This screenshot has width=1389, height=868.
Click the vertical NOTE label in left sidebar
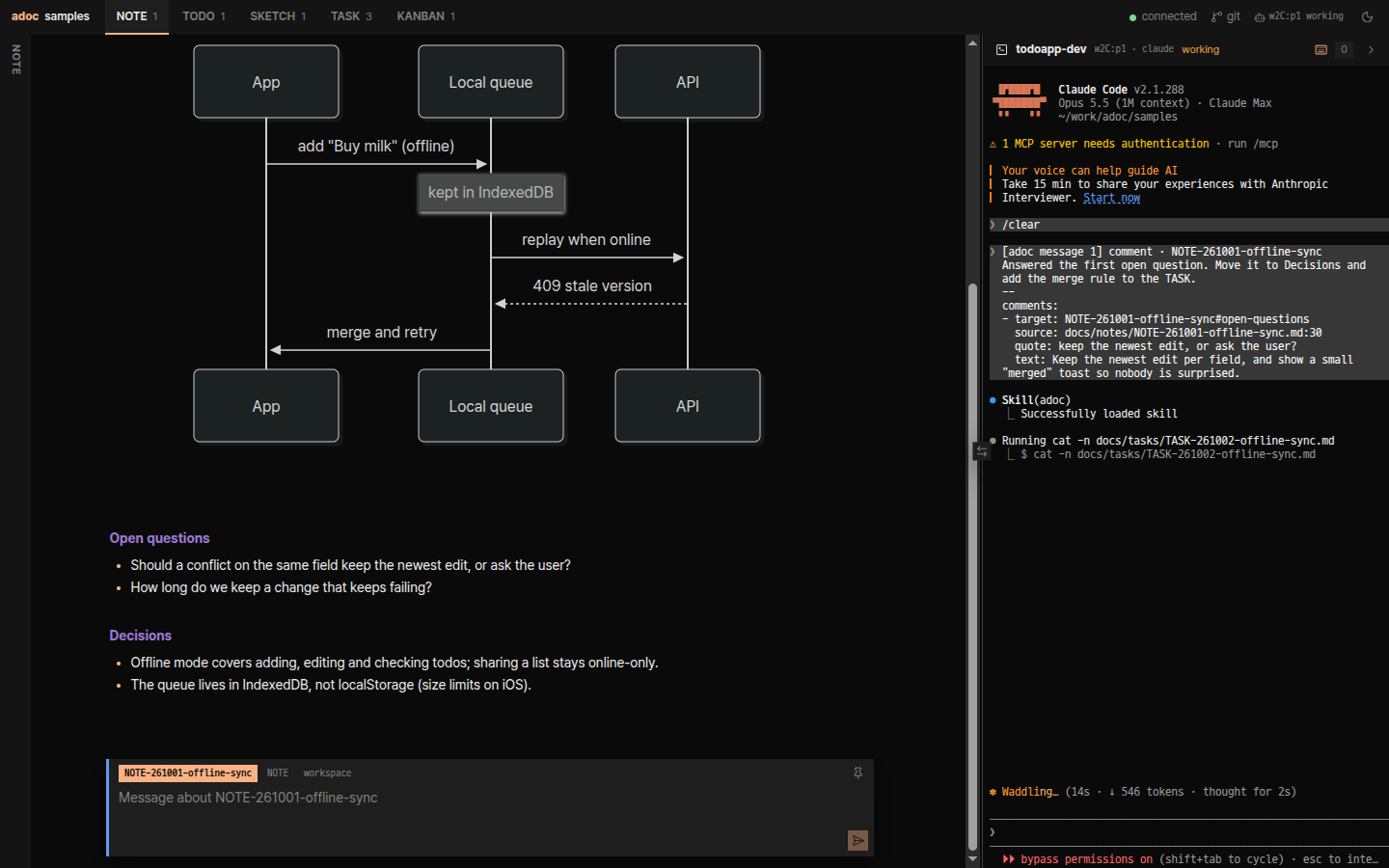click(x=15, y=60)
